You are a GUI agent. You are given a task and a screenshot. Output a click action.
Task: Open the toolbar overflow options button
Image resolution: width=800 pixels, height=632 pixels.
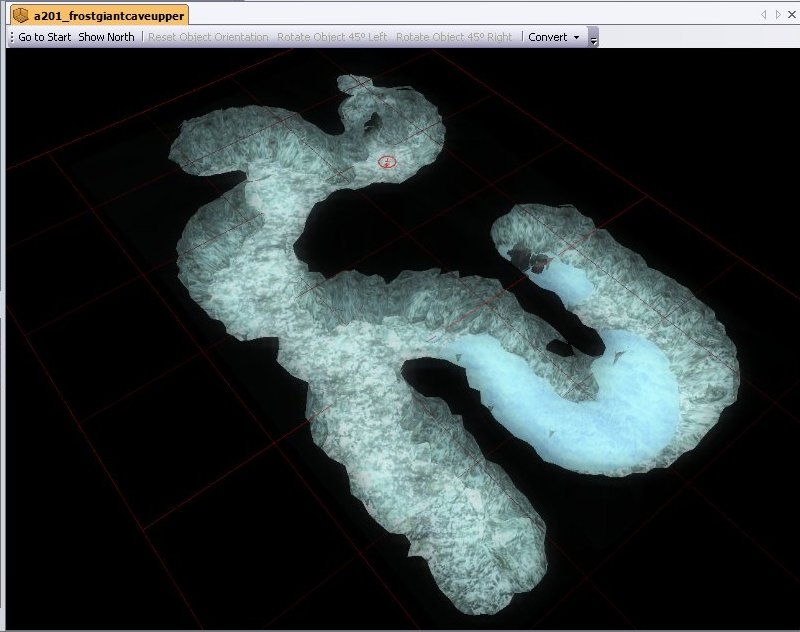tap(593, 39)
